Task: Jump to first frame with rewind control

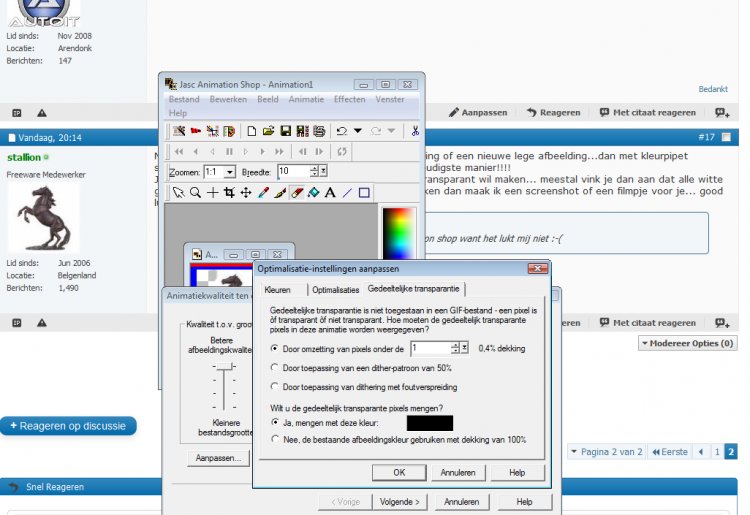Action: (x=179, y=152)
